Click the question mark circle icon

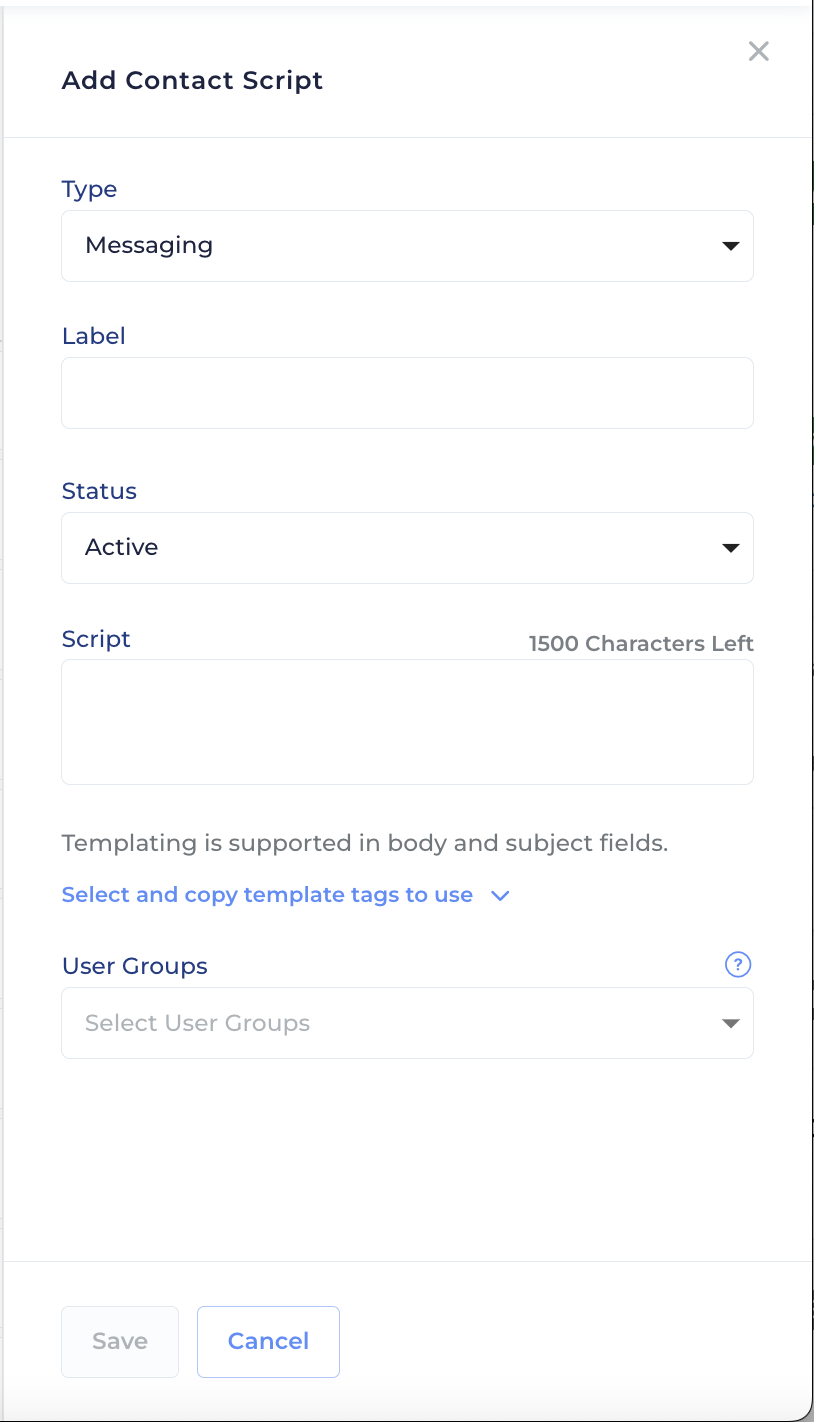pos(737,964)
